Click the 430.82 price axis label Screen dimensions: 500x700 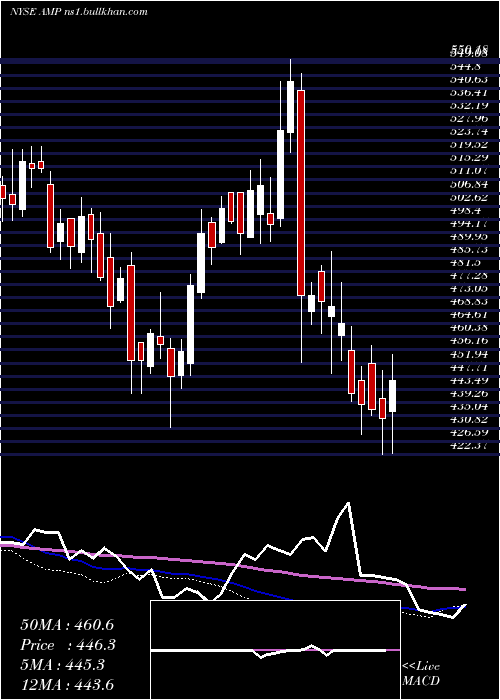[x=469, y=419]
